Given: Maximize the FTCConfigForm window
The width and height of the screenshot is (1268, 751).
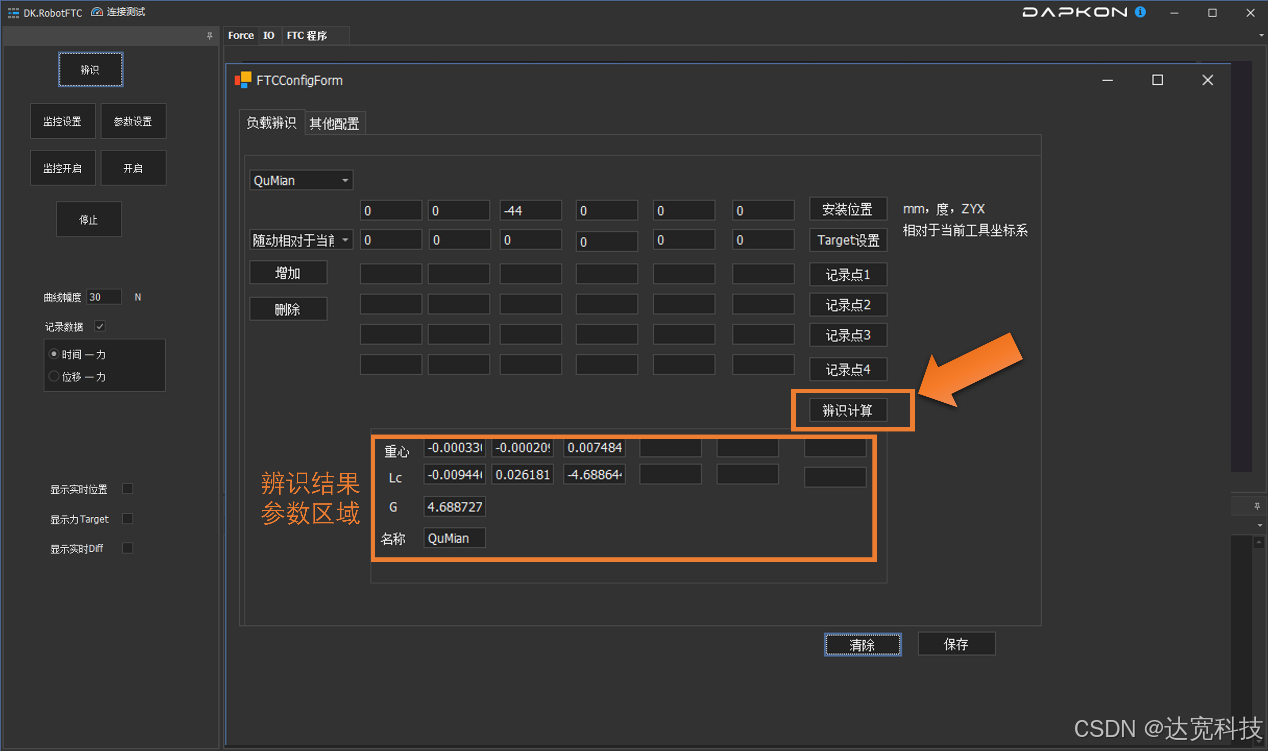Looking at the screenshot, I should [1157, 80].
